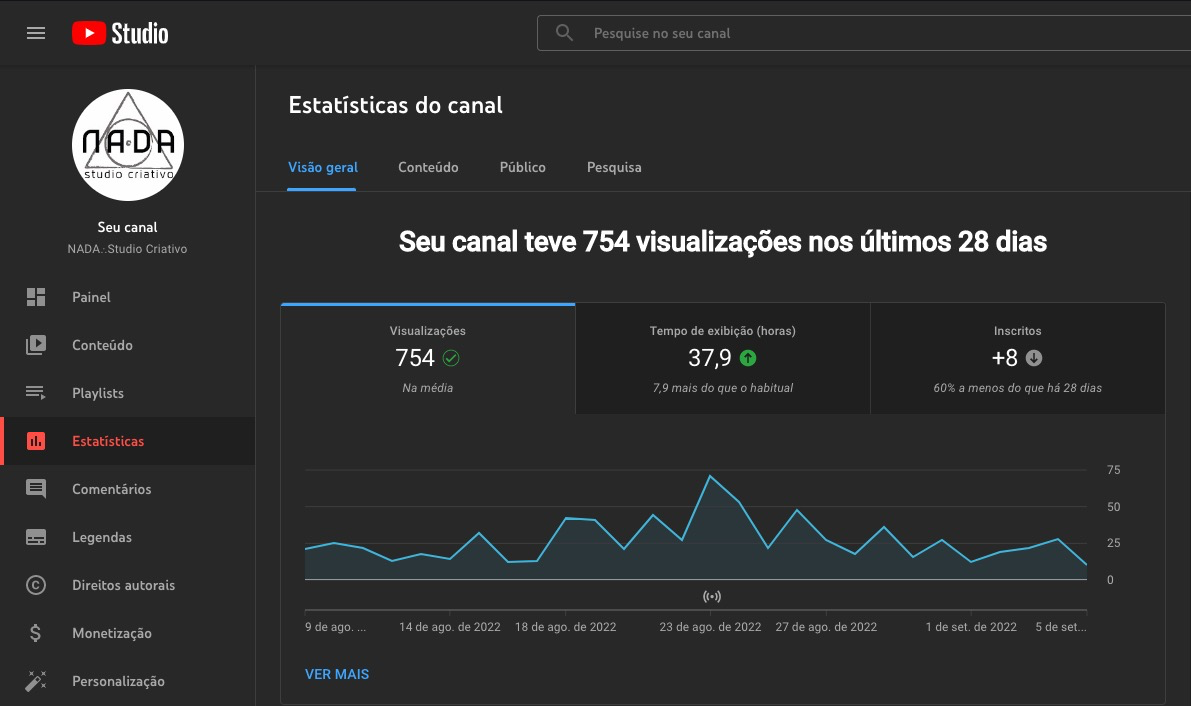Select the Inscritos metric card
This screenshot has width=1191, height=706.
tap(1018, 359)
